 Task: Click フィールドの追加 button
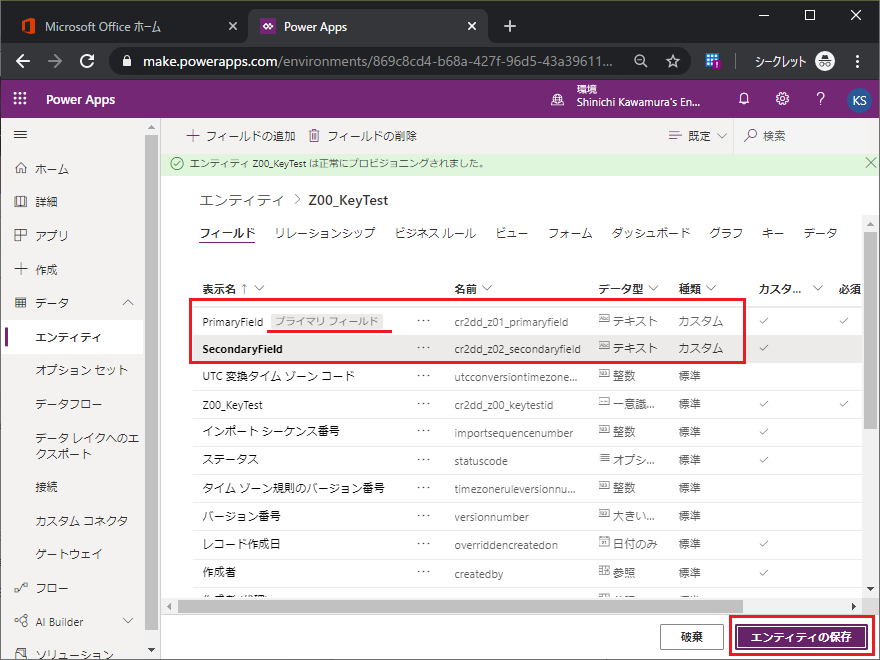pyautogui.click(x=241, y=136)
